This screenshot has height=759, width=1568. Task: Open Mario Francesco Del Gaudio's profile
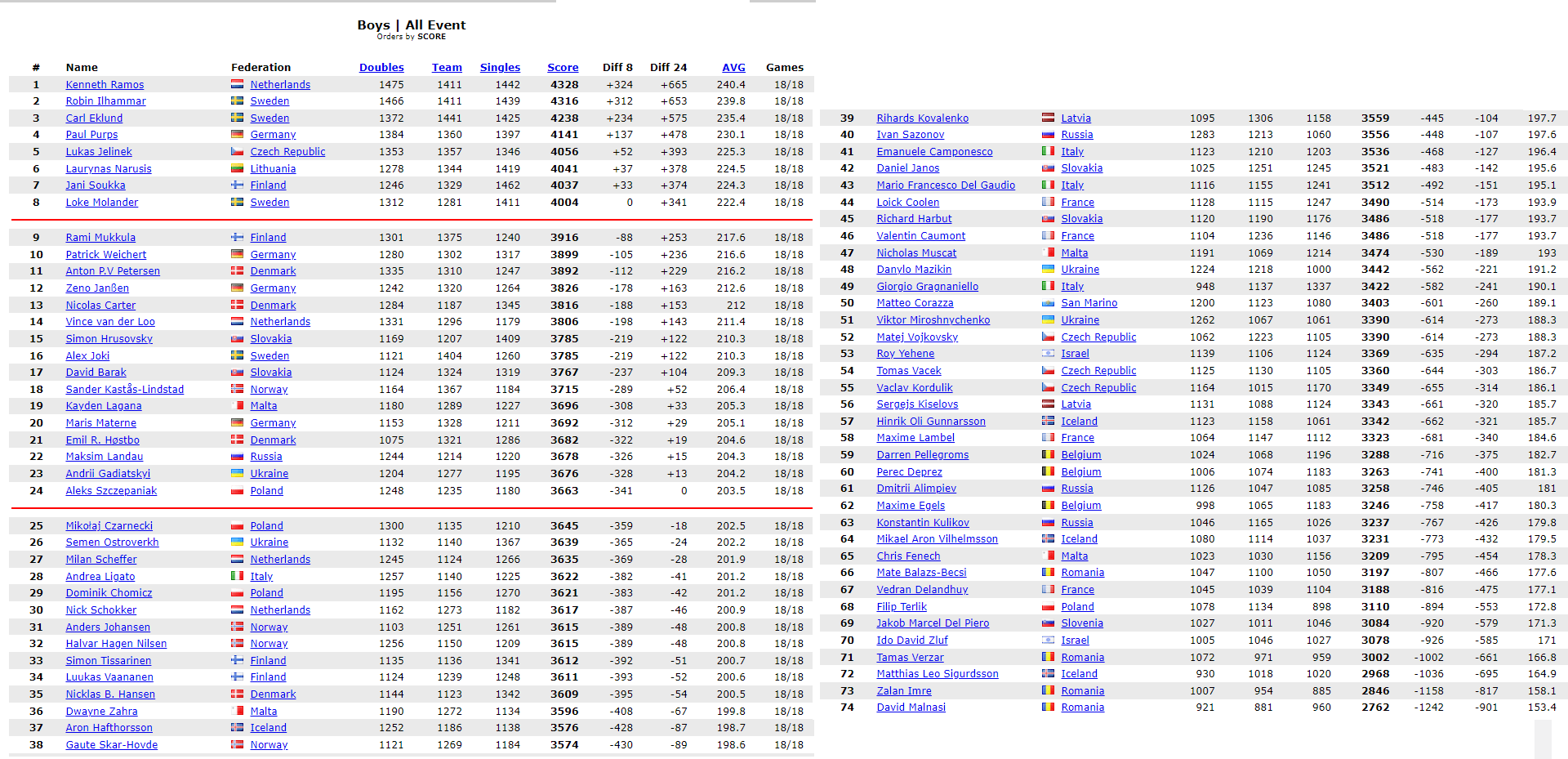946,185
